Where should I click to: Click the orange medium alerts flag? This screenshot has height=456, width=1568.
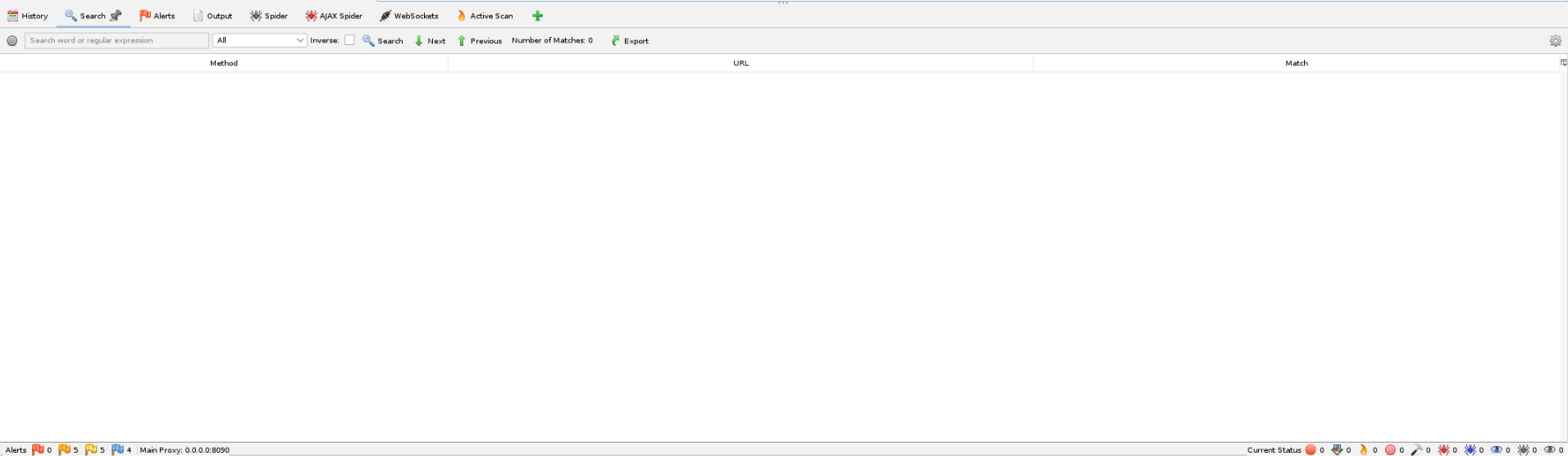tap(64, 449)
